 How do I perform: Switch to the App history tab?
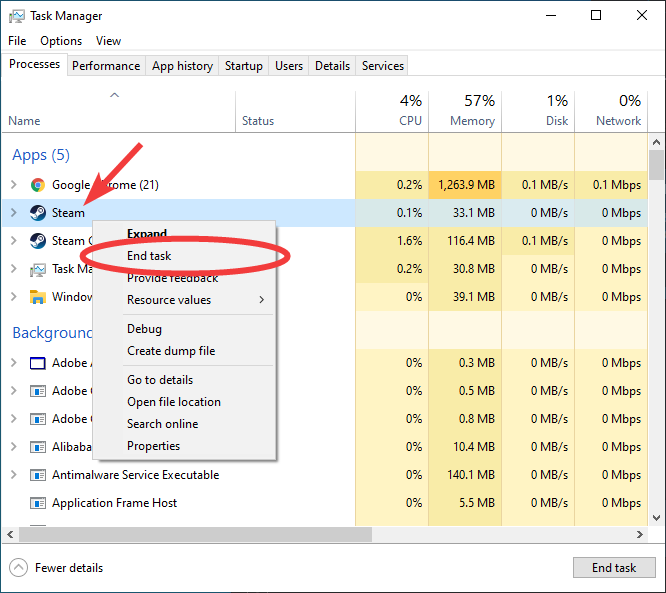(182, 66)
